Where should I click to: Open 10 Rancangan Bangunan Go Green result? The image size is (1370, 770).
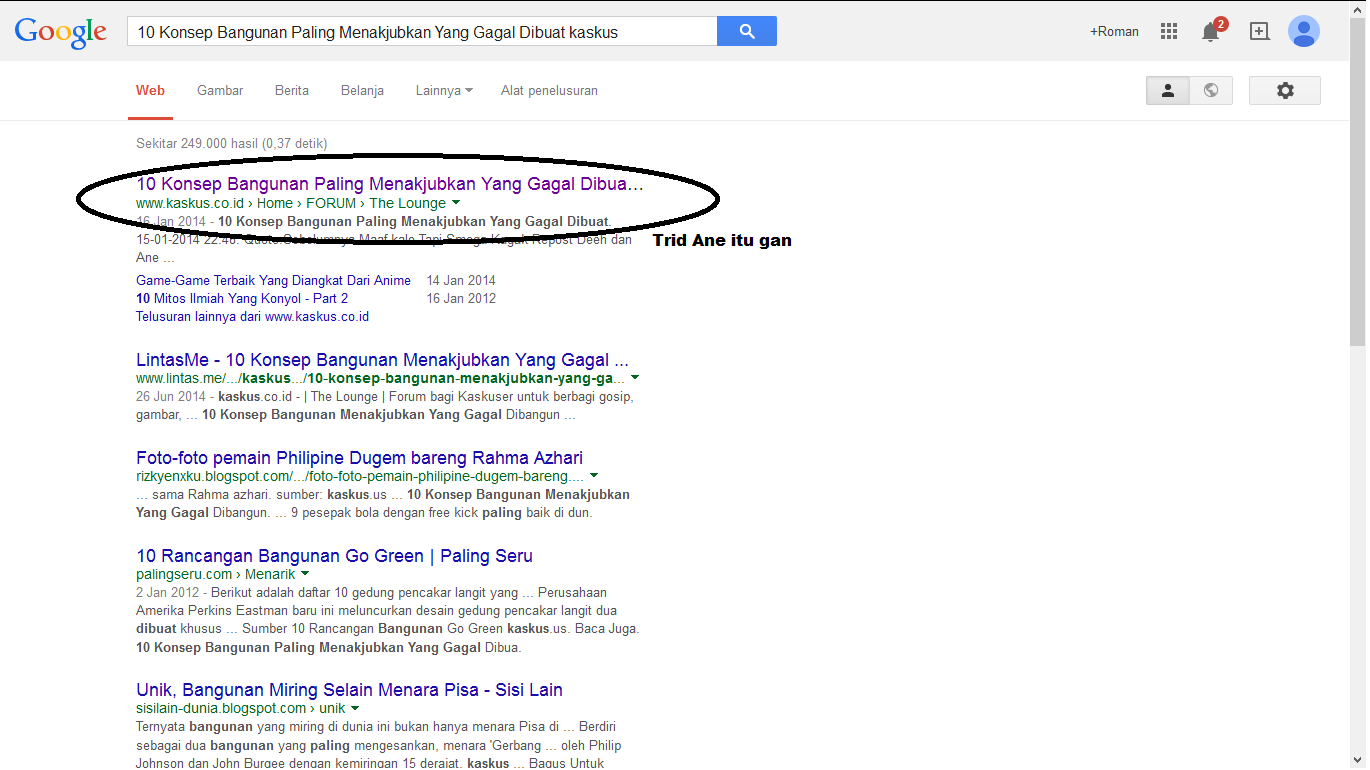click(x=334, y=556)
